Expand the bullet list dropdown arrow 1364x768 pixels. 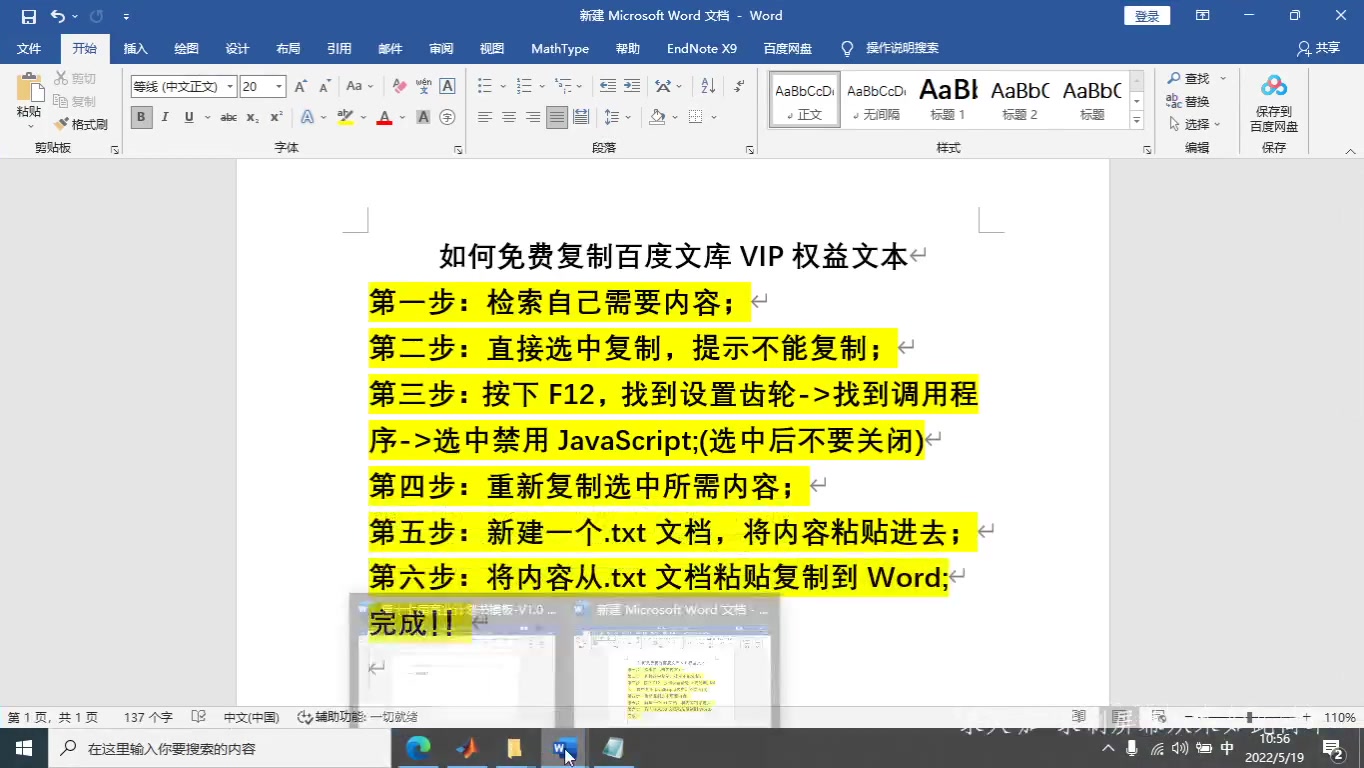[x=503, y=87]
